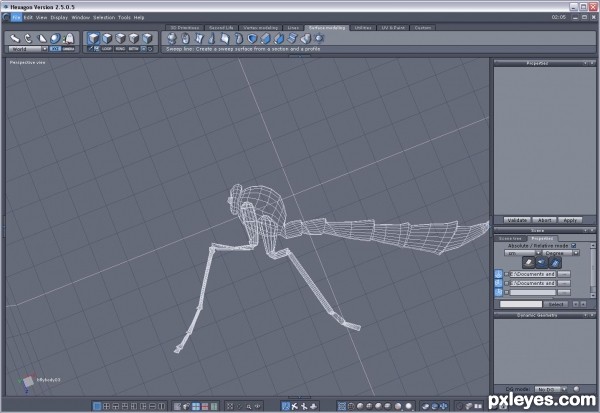Choose the hook-shaped surface modeling tool icon
The width and height of the screenshot is (600, 413).
pyautogui.click(x=239, y=38)
